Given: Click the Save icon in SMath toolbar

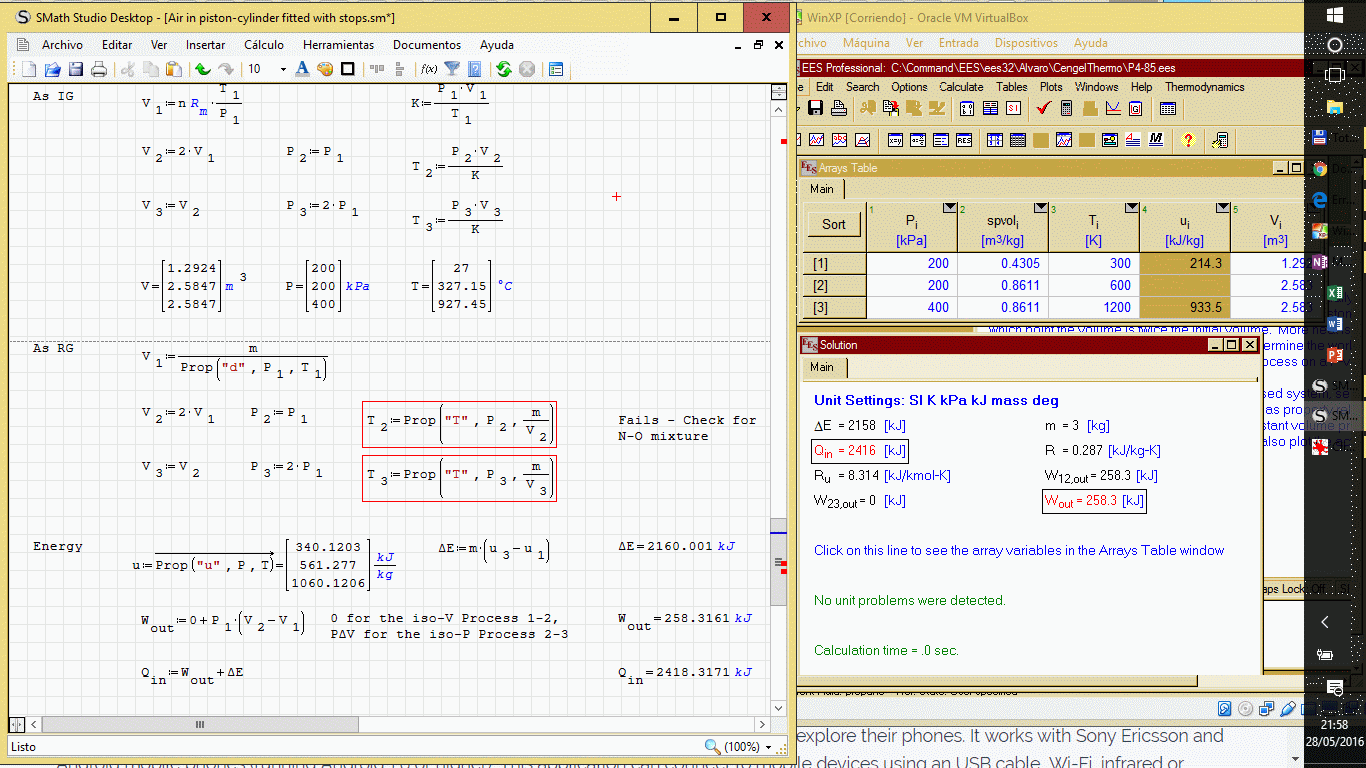Looking at the screenshot, I should [x=75, y=69].
